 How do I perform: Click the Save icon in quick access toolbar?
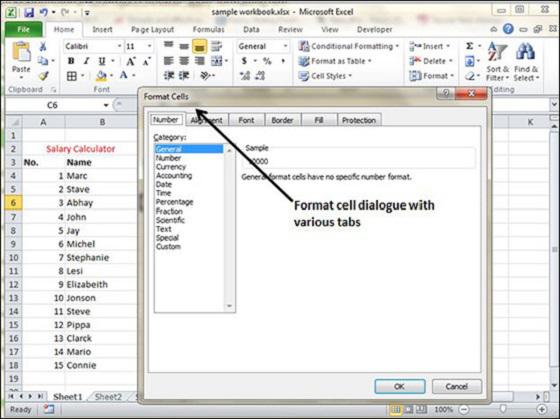(x=29, y=13)
